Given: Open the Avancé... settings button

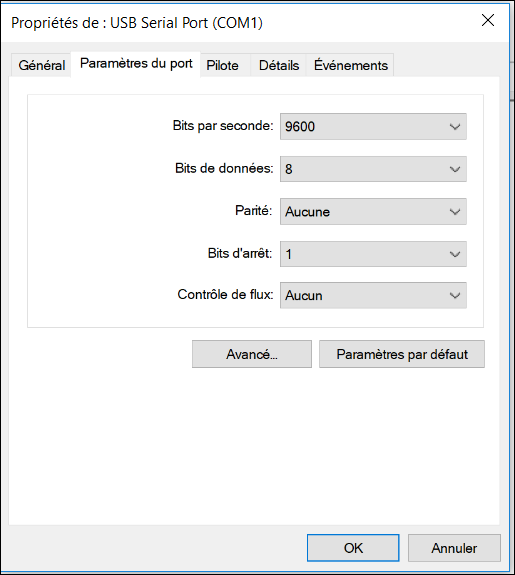Looking at the screenshot, I should 252,354.
